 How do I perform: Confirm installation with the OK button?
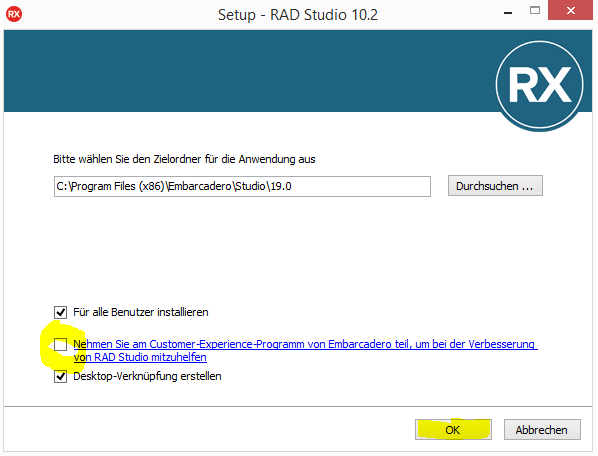[x=453, y=430]
